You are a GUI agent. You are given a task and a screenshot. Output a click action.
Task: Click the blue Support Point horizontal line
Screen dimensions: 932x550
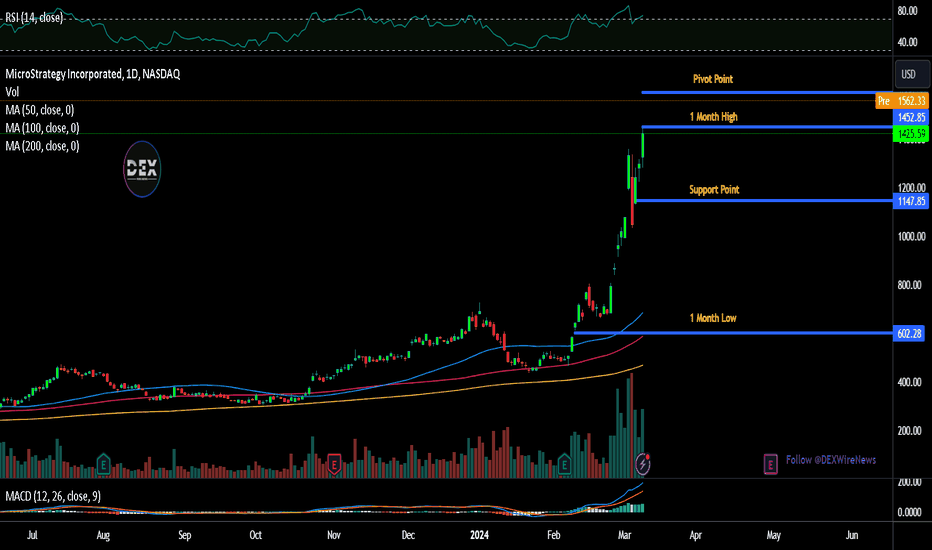coord(764,200)
